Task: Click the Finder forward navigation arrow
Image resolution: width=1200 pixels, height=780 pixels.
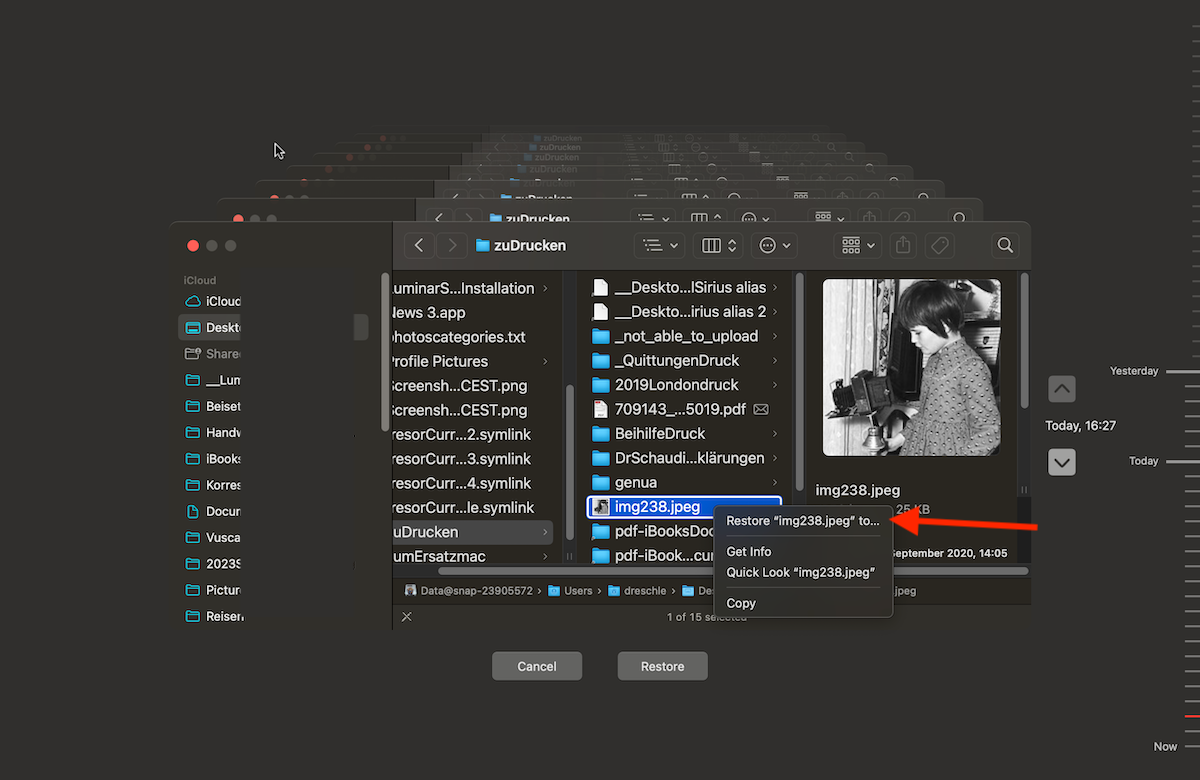Action: point(452,245)
